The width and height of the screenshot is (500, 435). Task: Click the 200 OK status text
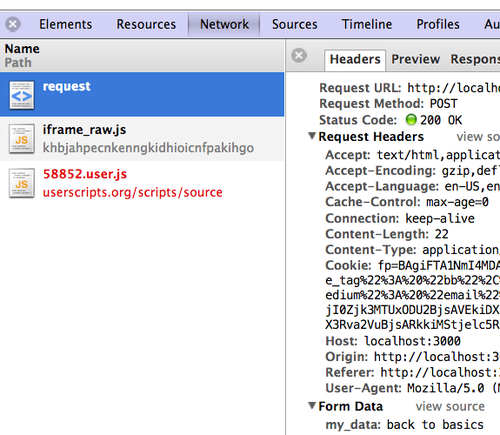441,120
